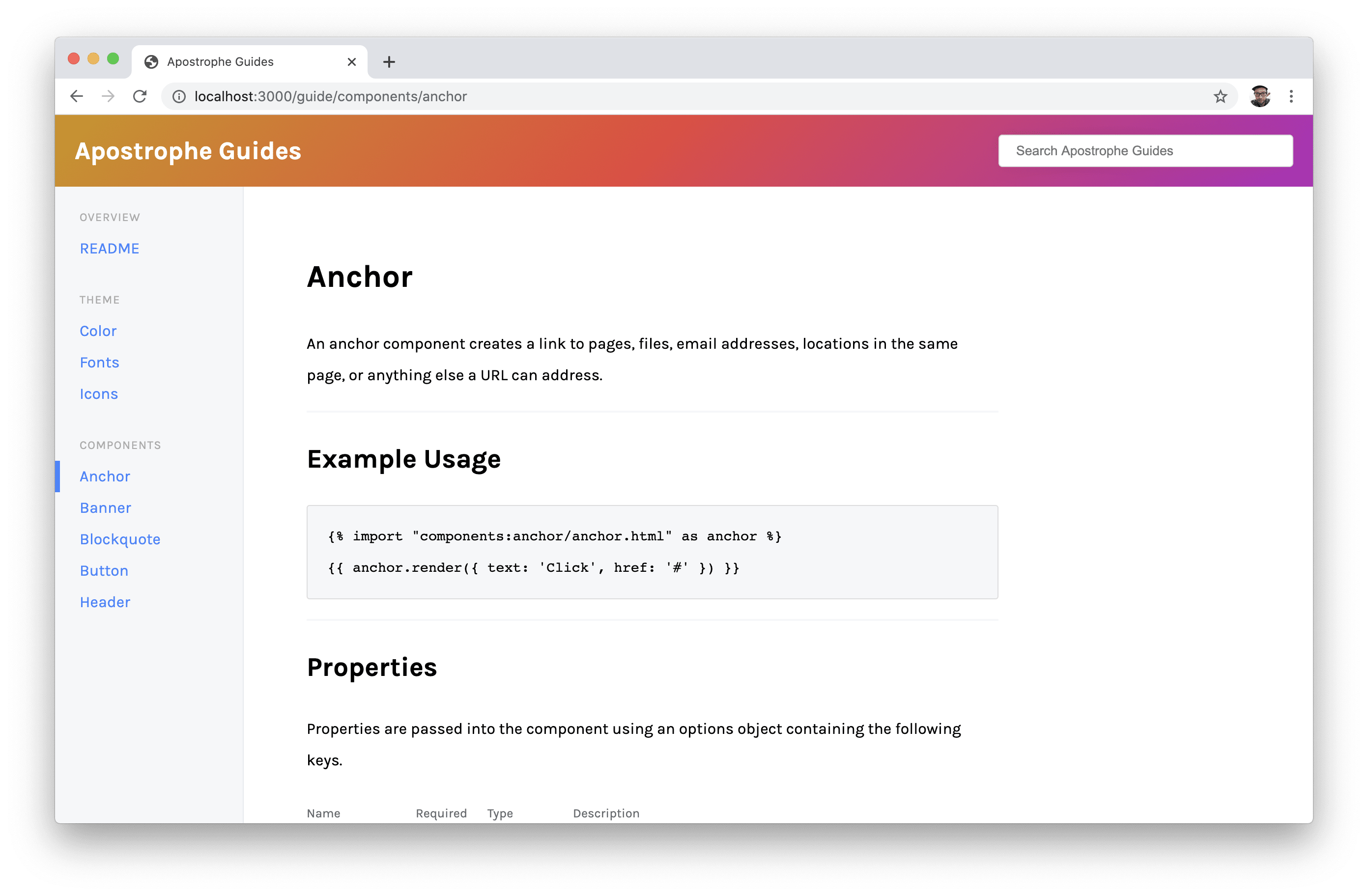This screenshot has width=1368, height=896.
Task: Click the OVERVIEW section label
Action: [109, 217]
